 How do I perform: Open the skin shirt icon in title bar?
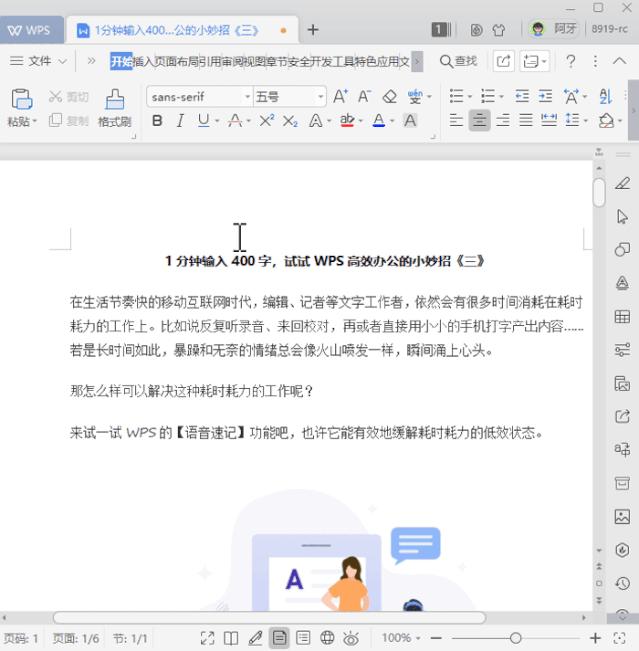[x=499, y=30]
